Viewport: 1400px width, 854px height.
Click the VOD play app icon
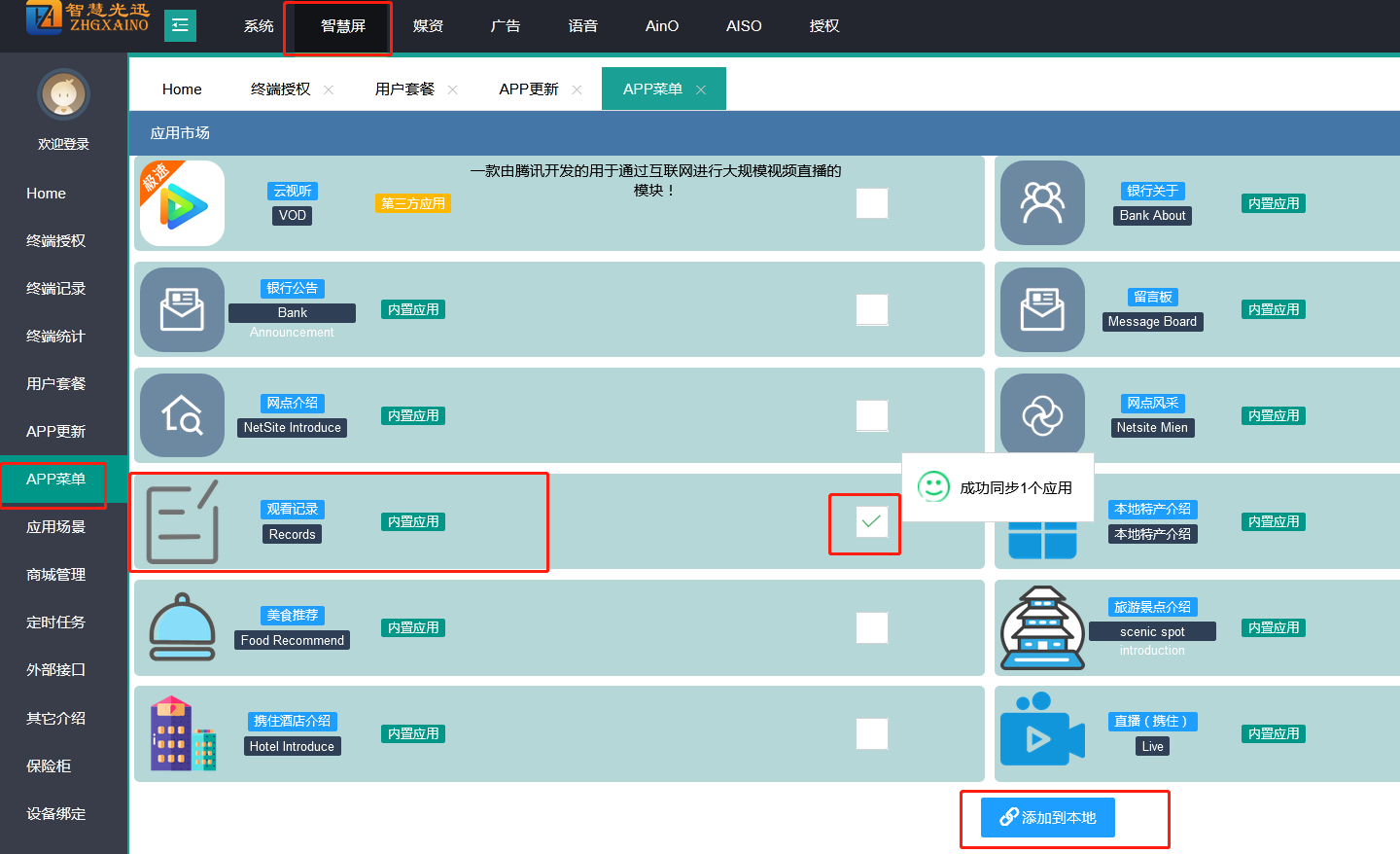(182, 203)
